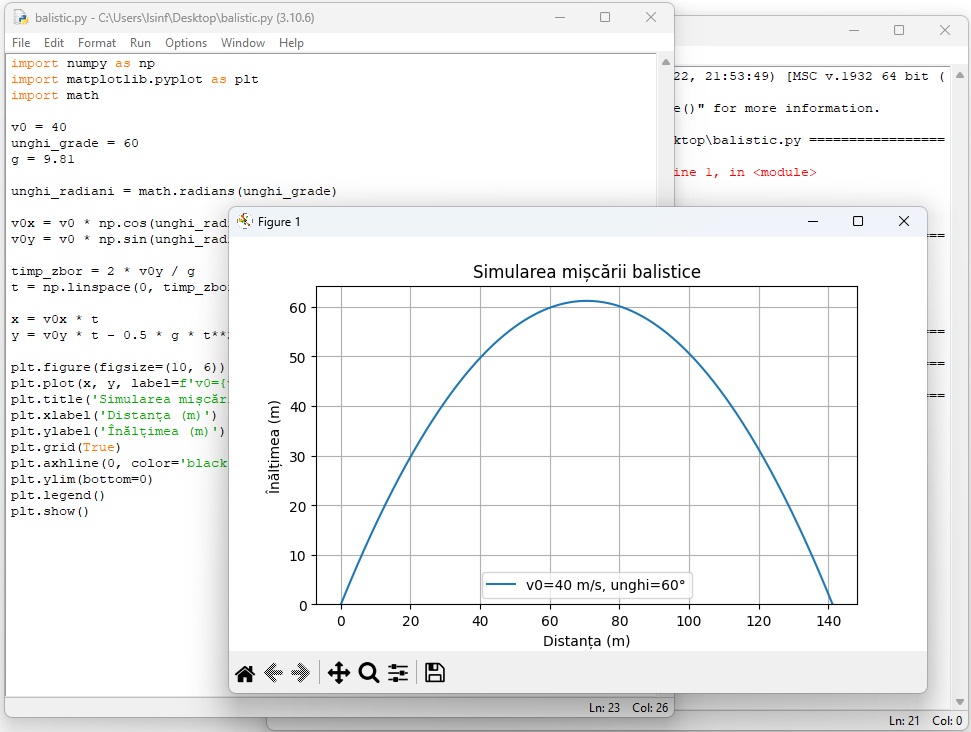Open the File menu
This screenshot has width=971, height=732.
21,43
